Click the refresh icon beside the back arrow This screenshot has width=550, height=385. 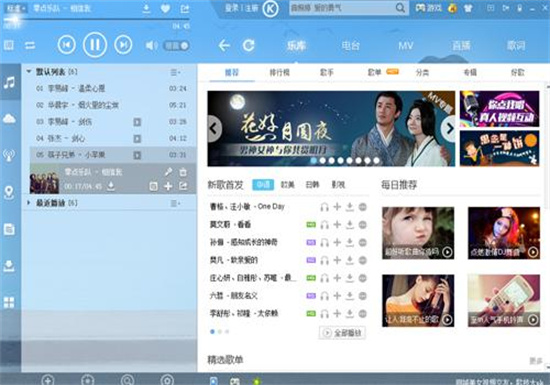tap(249, 45)
